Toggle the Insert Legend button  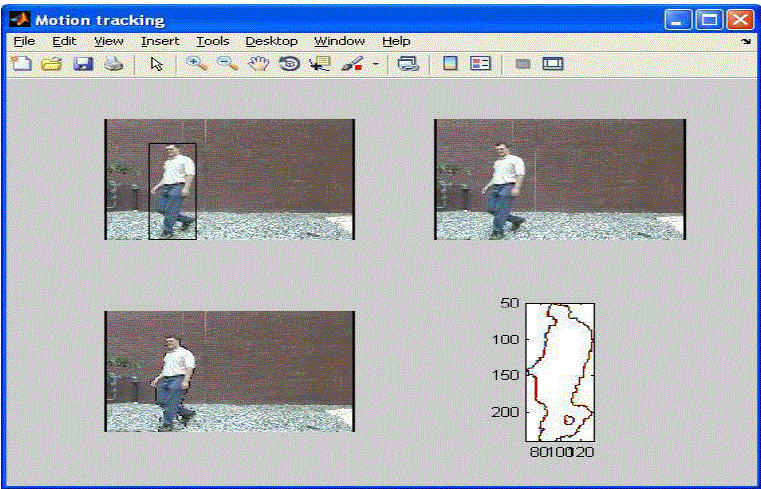[x=481, y=64]
